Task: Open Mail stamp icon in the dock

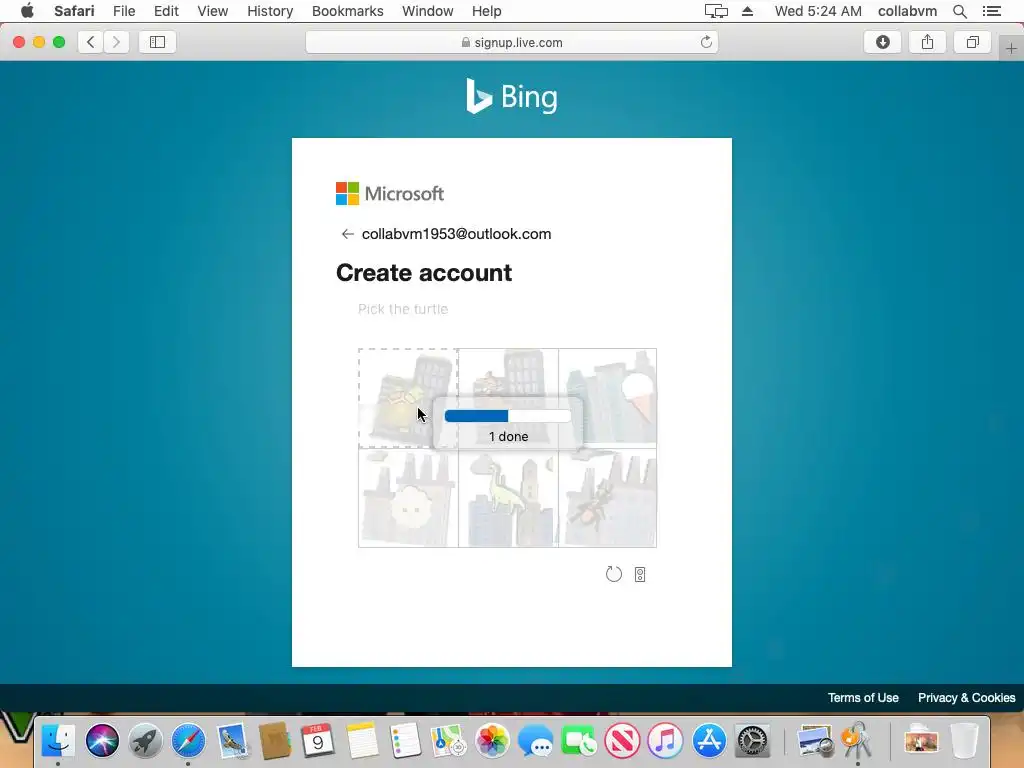Action: click(x=232, y=741)
